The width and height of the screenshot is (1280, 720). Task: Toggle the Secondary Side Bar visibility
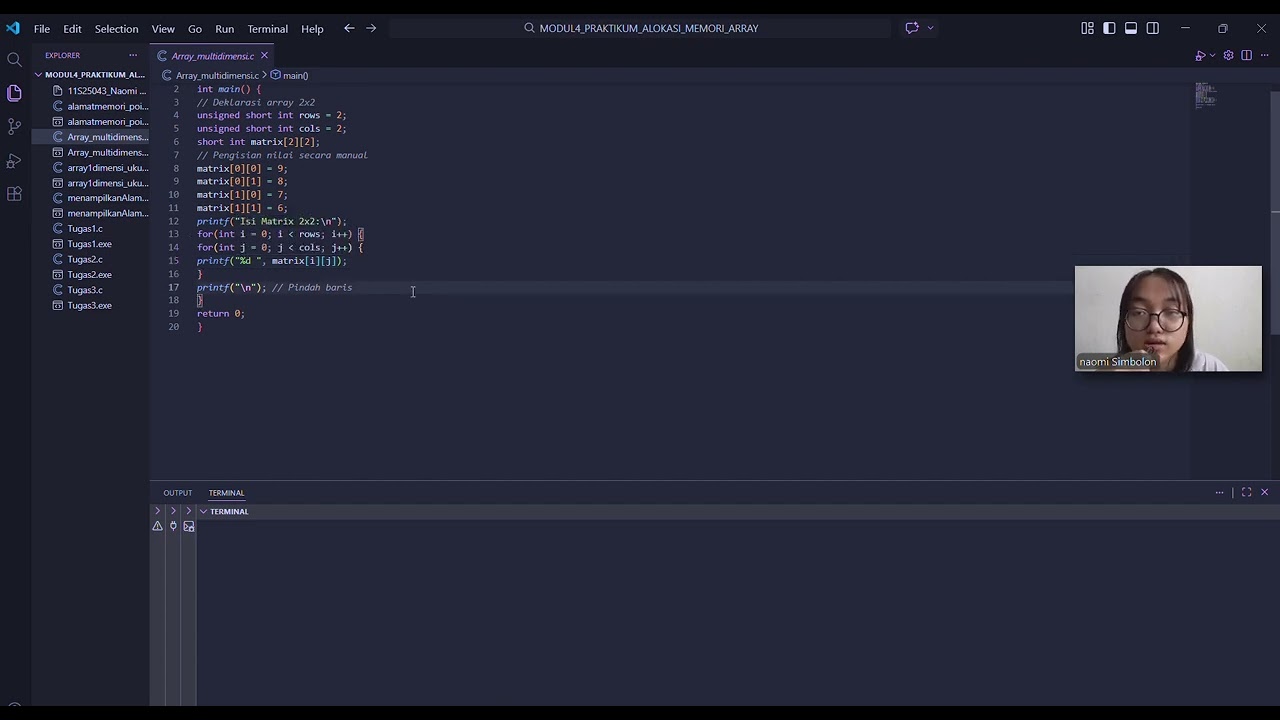(1153, 28)
